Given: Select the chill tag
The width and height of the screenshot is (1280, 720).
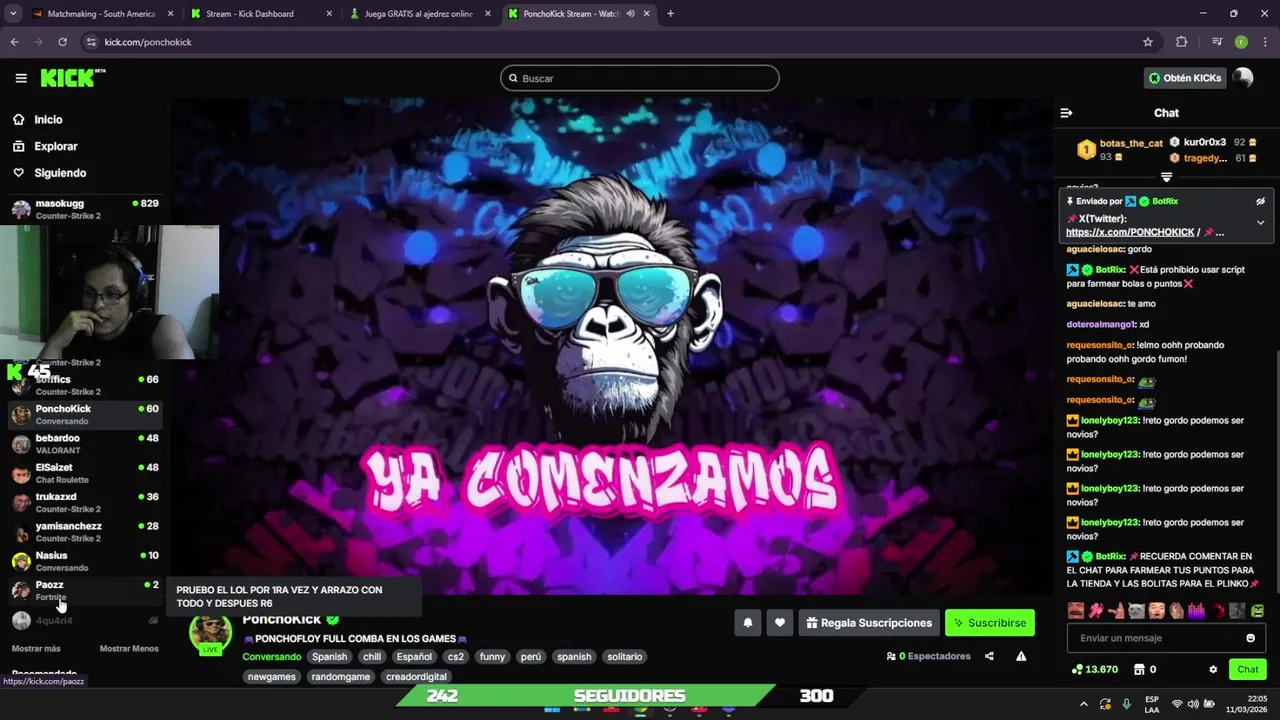Looking at the screenshot, I should [372, 657].
